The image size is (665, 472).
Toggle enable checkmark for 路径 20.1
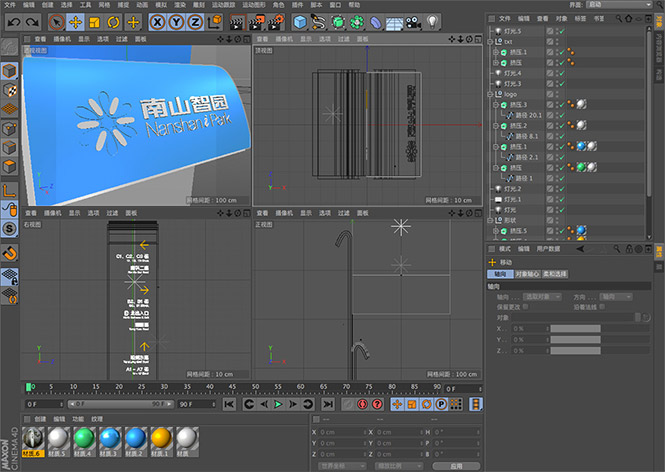click(562, 115)
